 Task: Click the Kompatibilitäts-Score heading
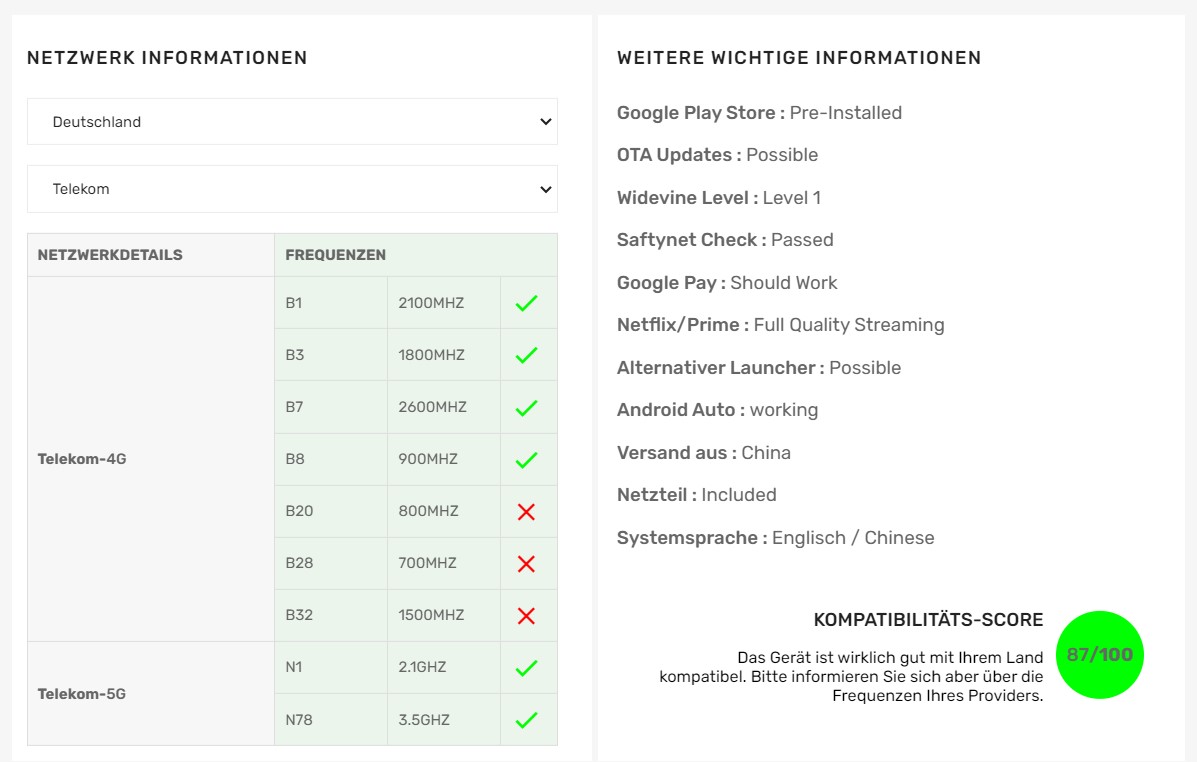pos(928,620)
